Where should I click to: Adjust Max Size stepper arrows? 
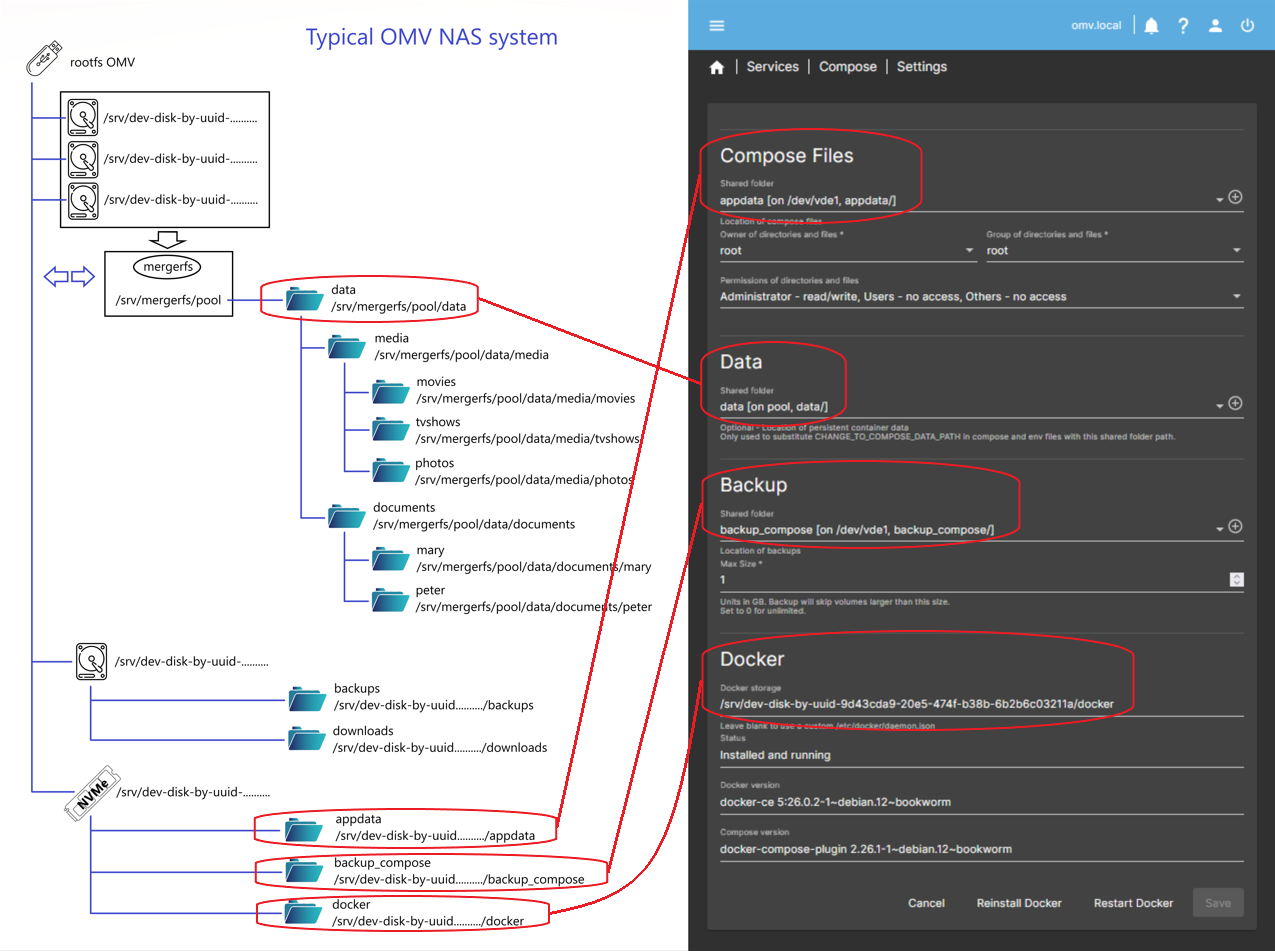[x=1236, y=580]
